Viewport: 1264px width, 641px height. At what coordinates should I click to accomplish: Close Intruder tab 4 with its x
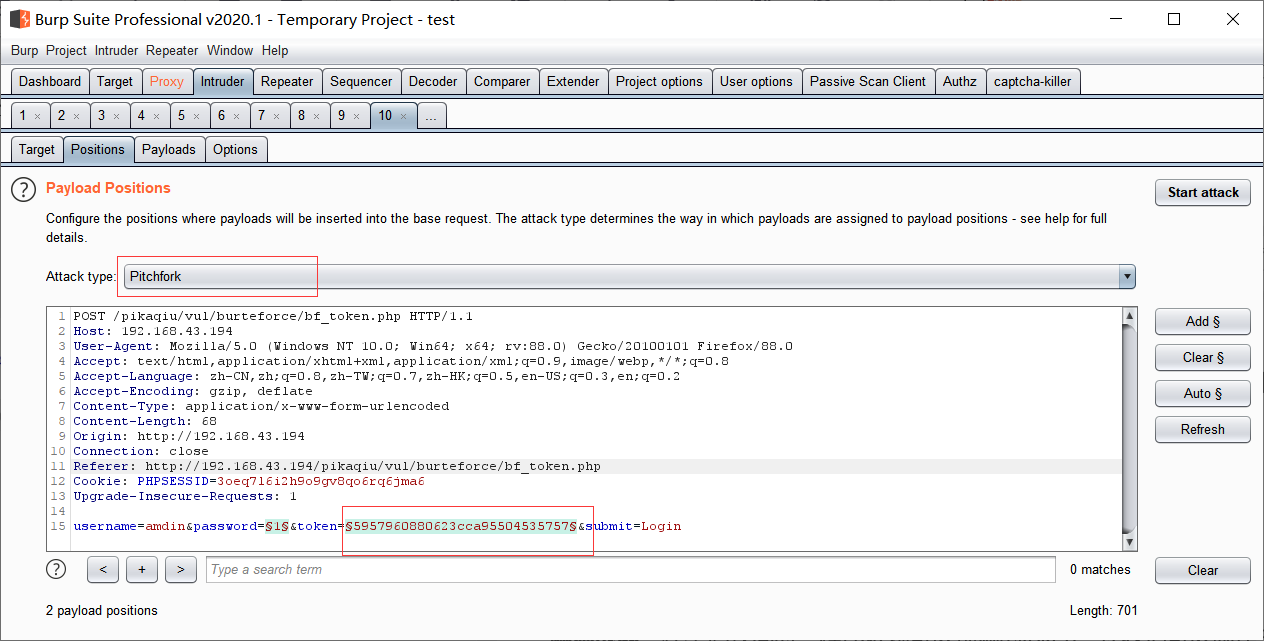pyautogui.click(x=156, y=116)
